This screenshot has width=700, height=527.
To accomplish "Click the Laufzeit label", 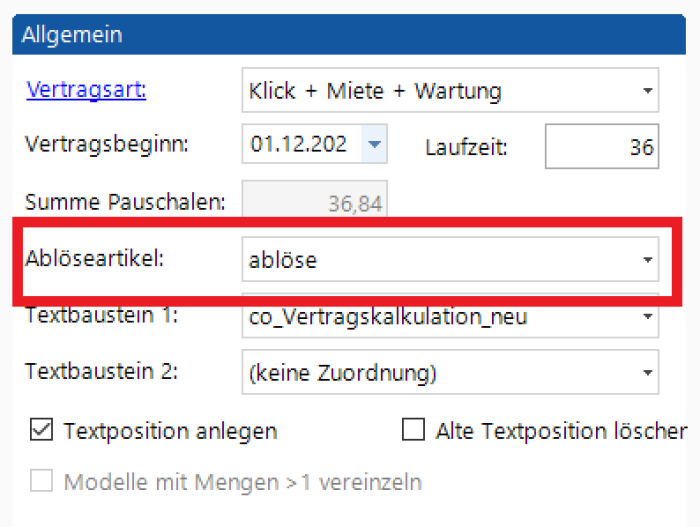I will (467, 147).
